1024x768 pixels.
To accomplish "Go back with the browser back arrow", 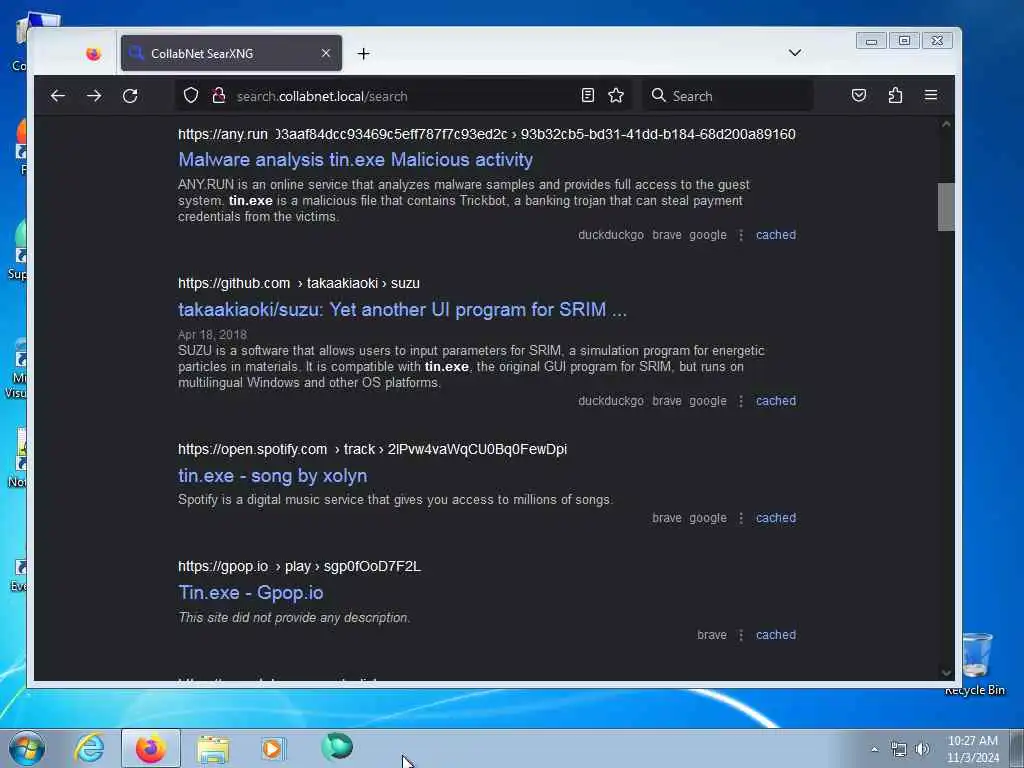I will click(x=57, y=96).
